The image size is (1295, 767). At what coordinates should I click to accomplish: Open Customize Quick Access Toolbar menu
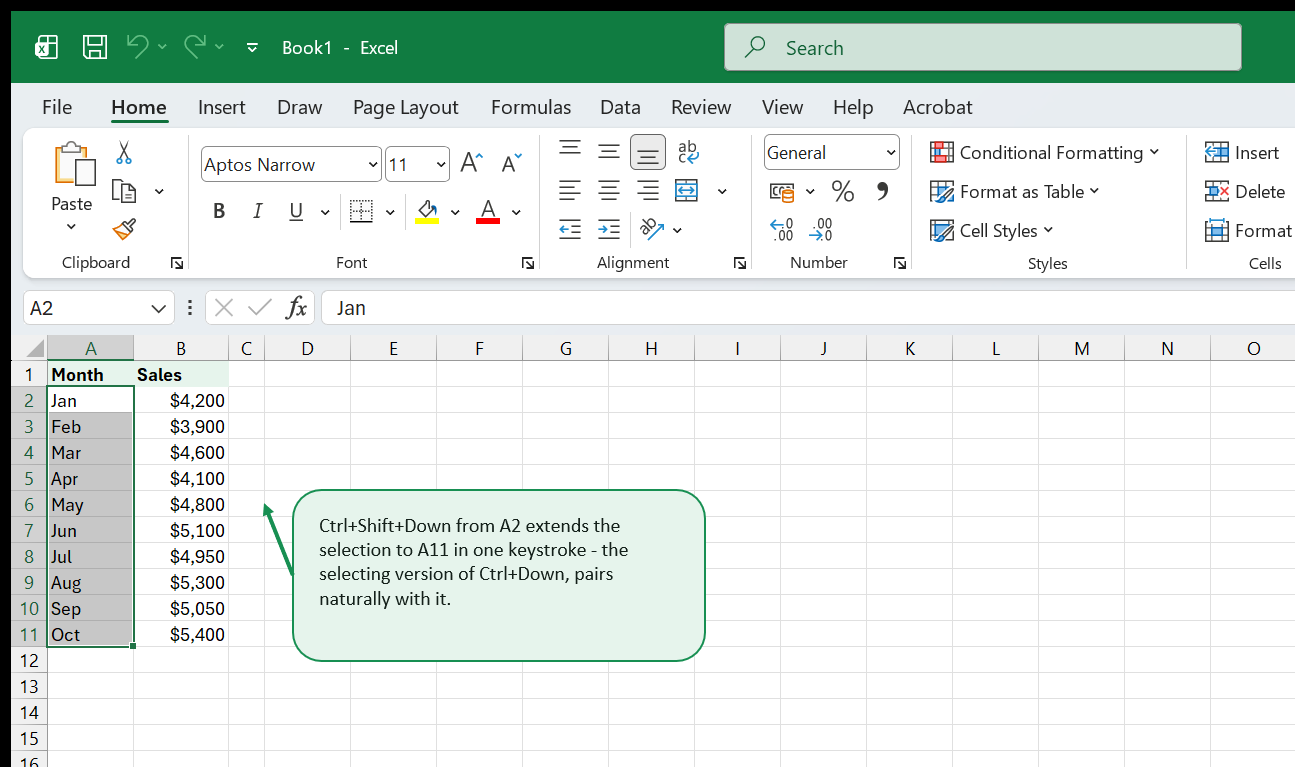click(252, 47)
